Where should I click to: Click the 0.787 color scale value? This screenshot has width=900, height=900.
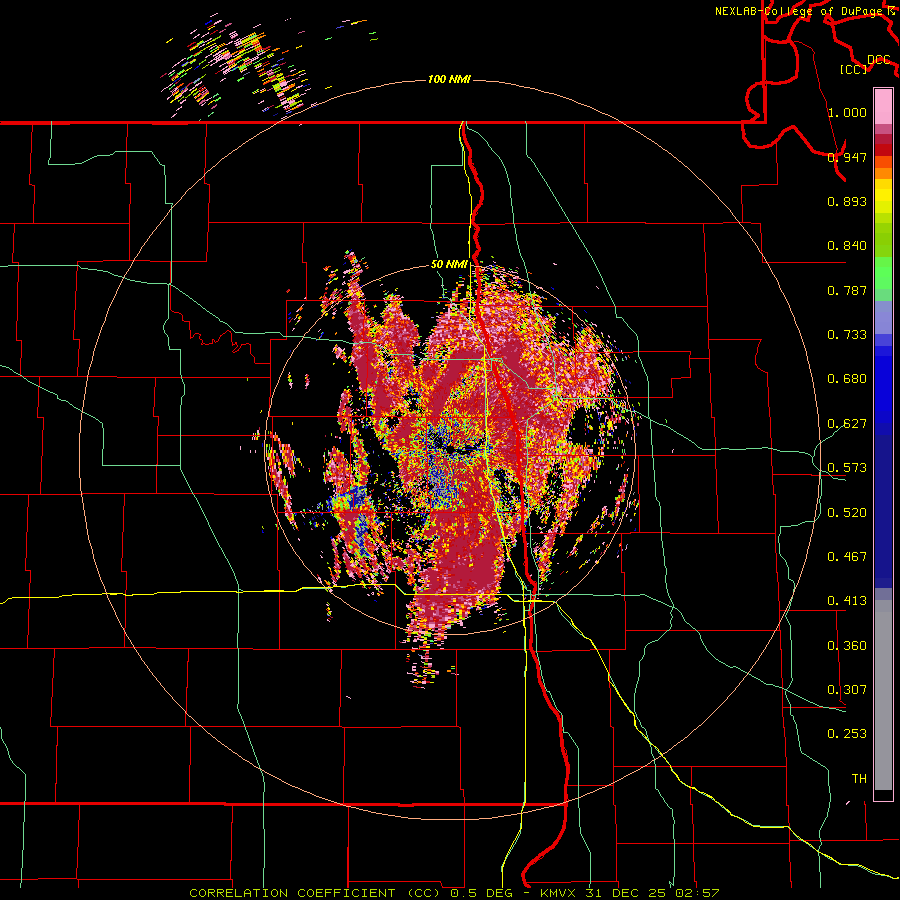[x=847, y=290]
